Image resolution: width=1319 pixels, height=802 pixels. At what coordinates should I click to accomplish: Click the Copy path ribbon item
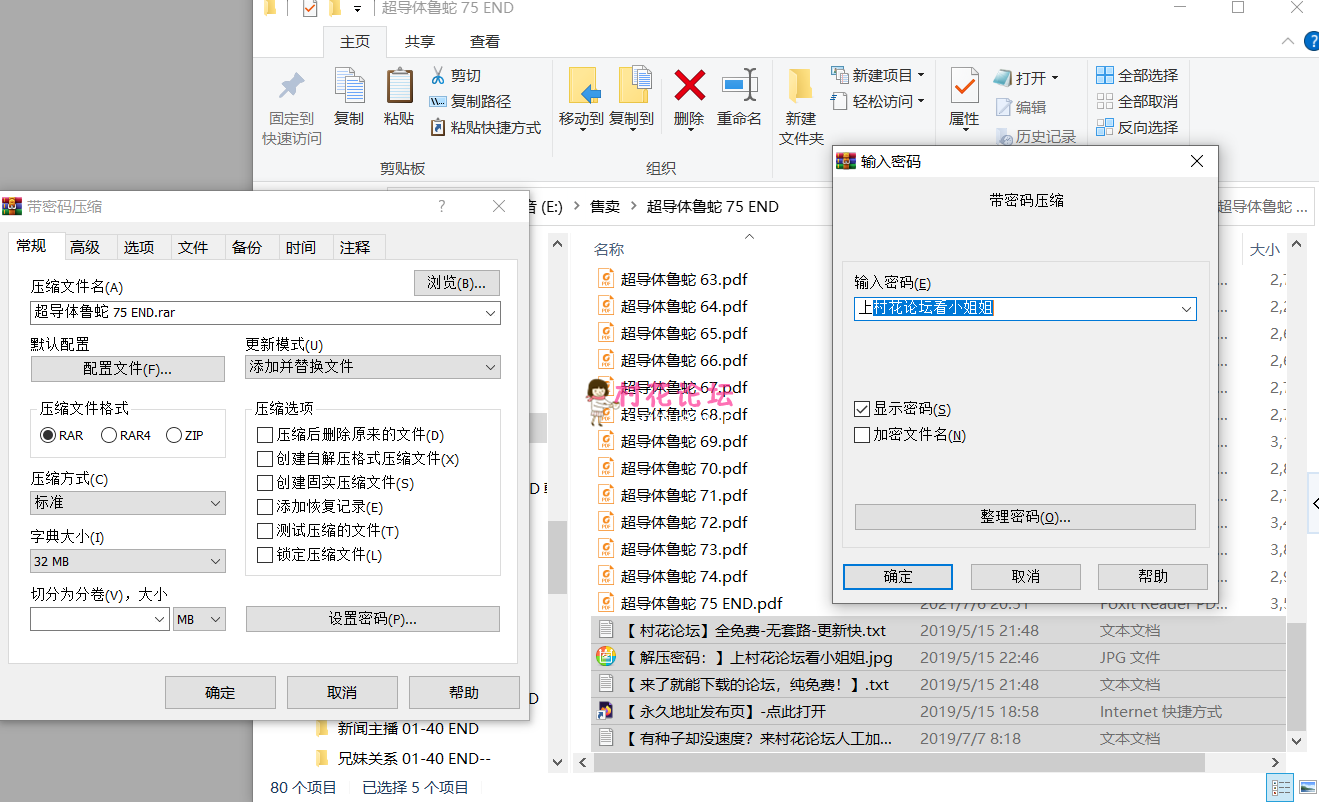tap(470, 101)
